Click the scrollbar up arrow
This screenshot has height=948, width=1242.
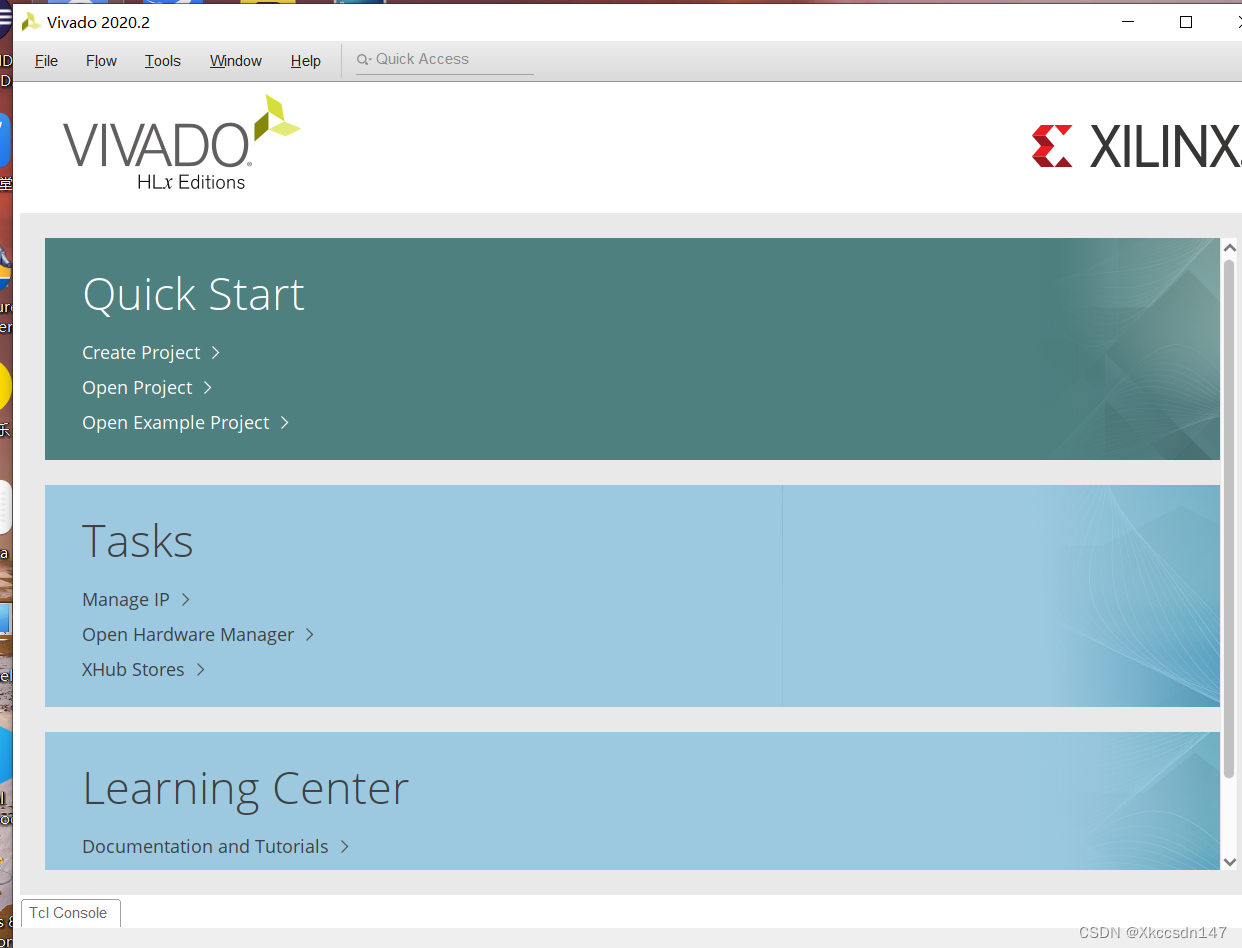click(x=1230, y=248)
